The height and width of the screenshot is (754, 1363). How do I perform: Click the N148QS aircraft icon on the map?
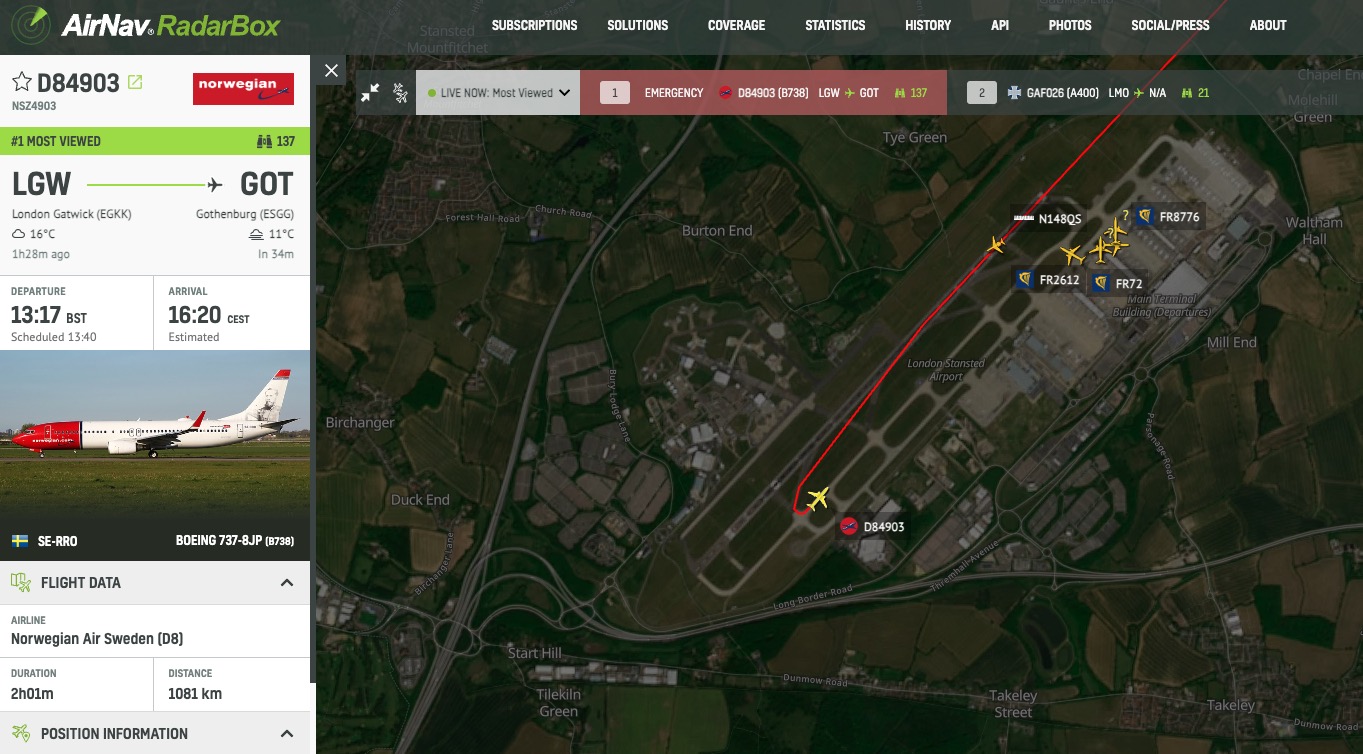[995, 245]
